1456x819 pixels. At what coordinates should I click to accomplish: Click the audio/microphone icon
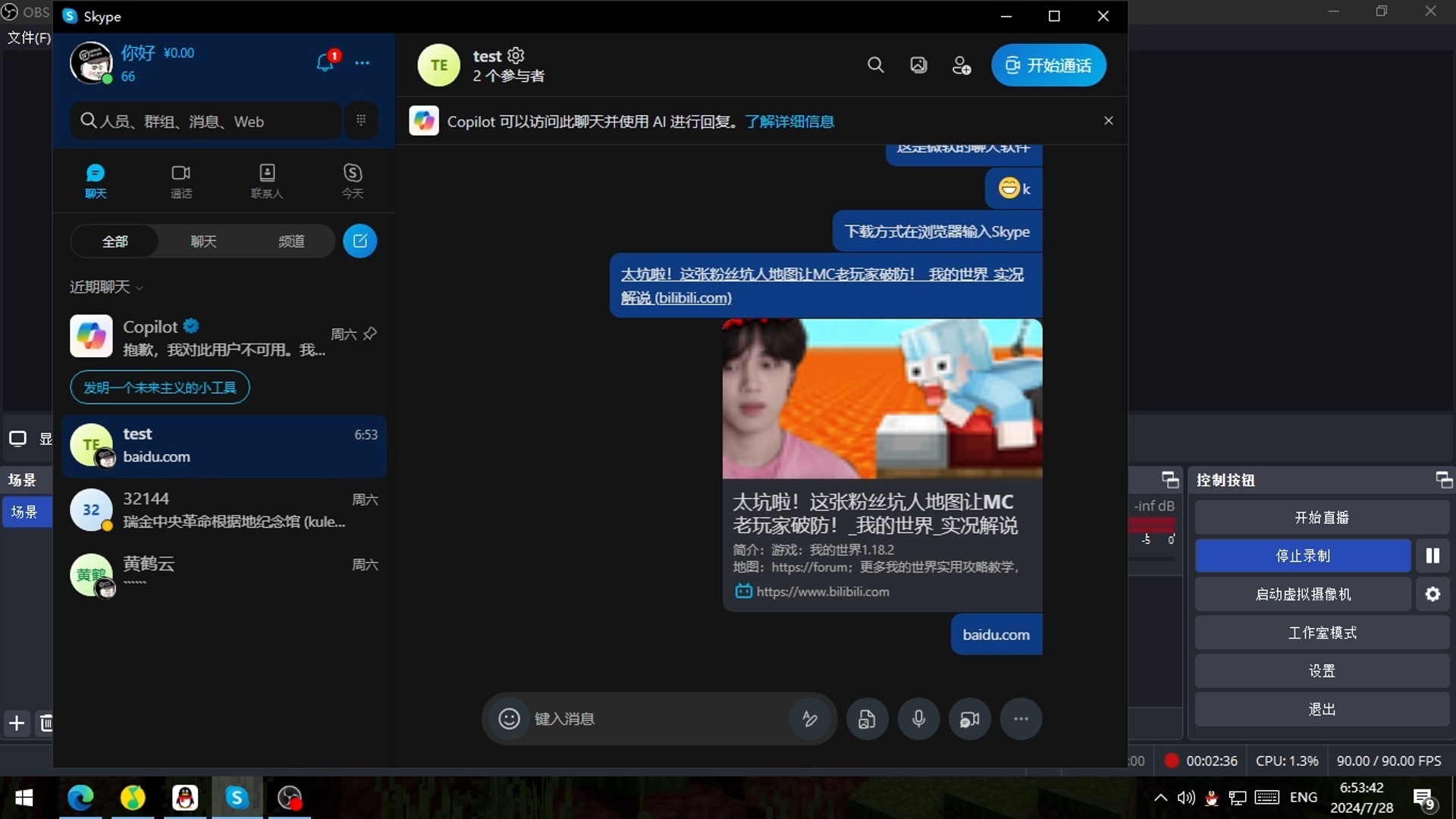tap(918, 718)
